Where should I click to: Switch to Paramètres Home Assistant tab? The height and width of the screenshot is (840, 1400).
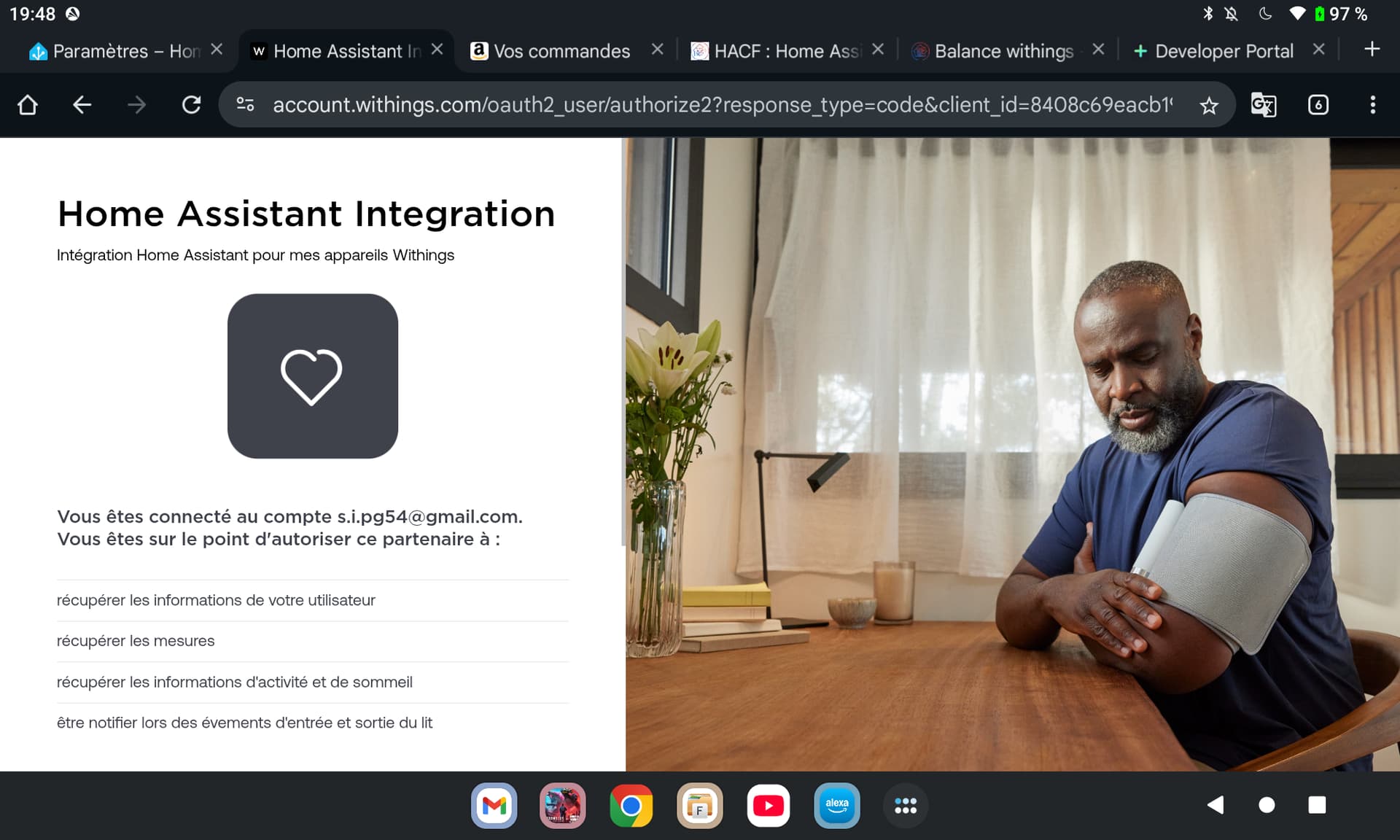pos(117,51)
